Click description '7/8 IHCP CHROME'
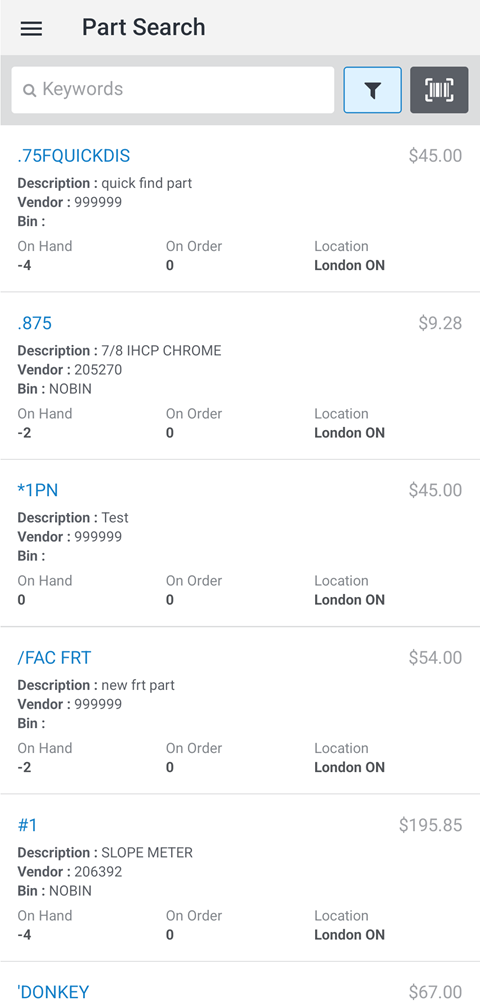Image resolution: width=480 pixels, height=1004 pixels. [161, 351]
